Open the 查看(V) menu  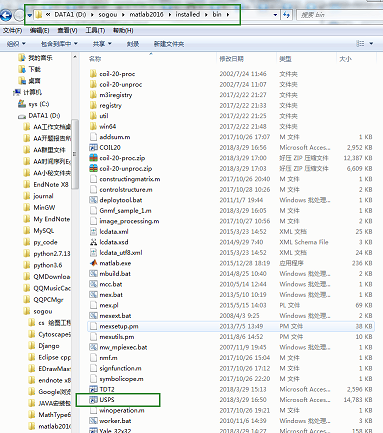tap(67, 30)
